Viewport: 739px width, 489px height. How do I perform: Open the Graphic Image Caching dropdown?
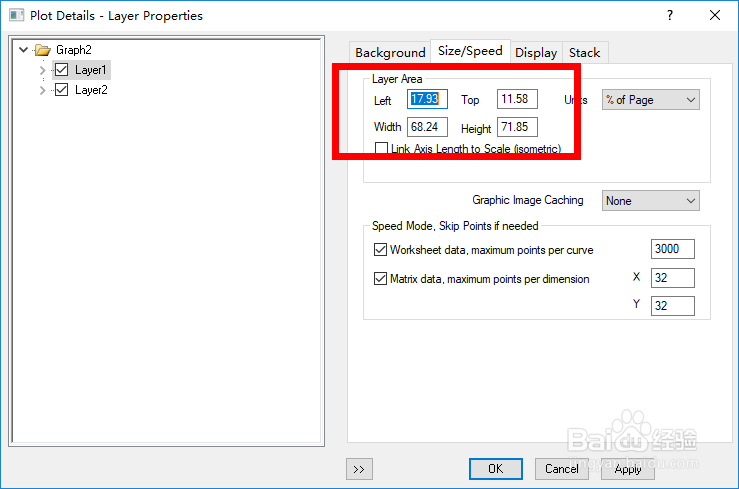pyautogui.click(x=650, y=201)
